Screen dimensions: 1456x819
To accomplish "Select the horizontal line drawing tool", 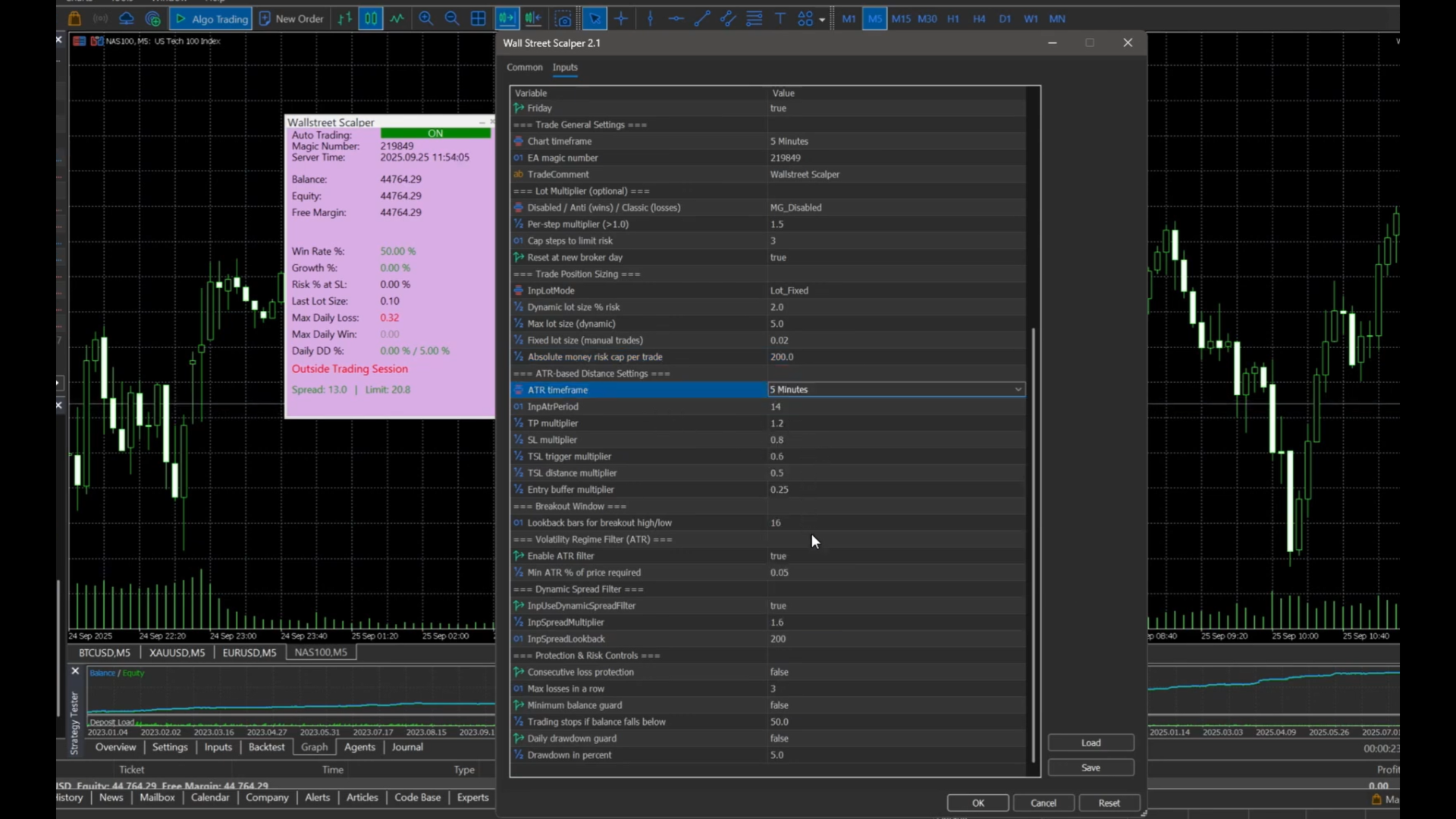I will coord(676,19).
